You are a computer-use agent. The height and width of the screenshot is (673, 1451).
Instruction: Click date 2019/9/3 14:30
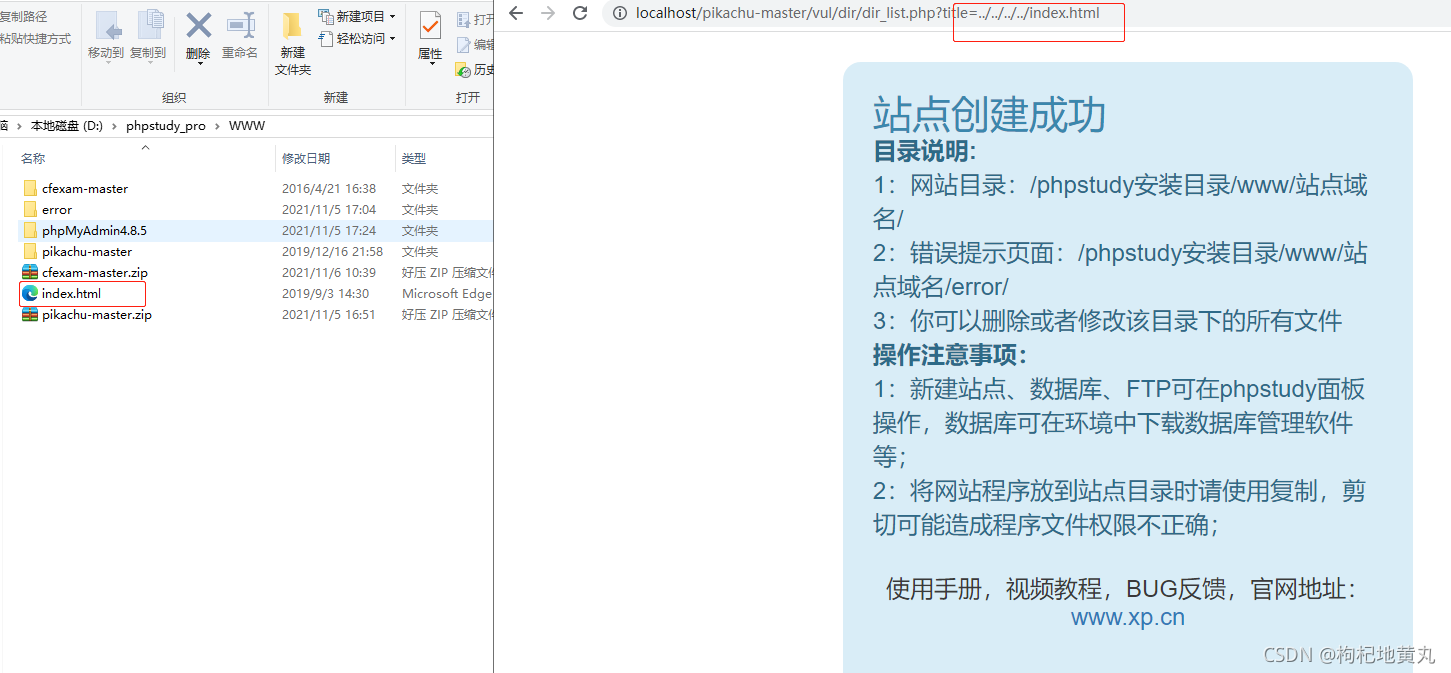[x=325, y=293]
